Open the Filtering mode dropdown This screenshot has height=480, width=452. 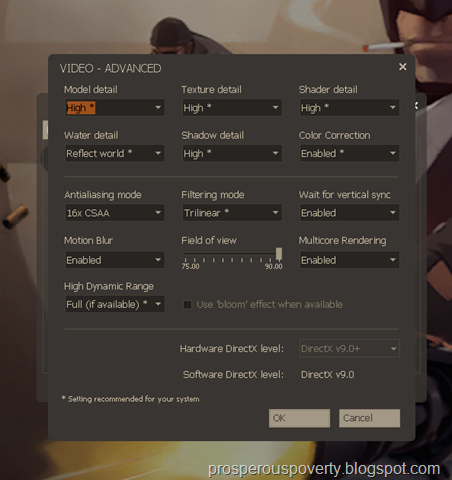click(232, 213)
